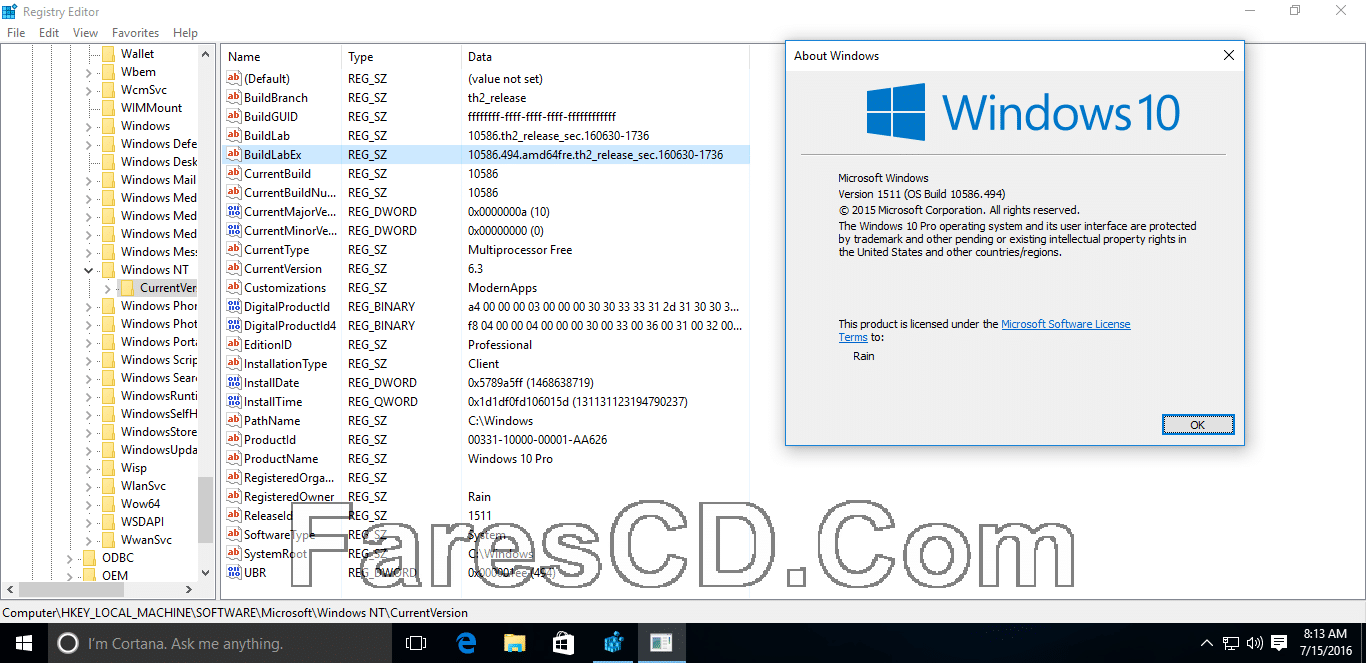Expand the ODBC tree node
Viewport: 1366px width, 663px height.
point(69,558)
